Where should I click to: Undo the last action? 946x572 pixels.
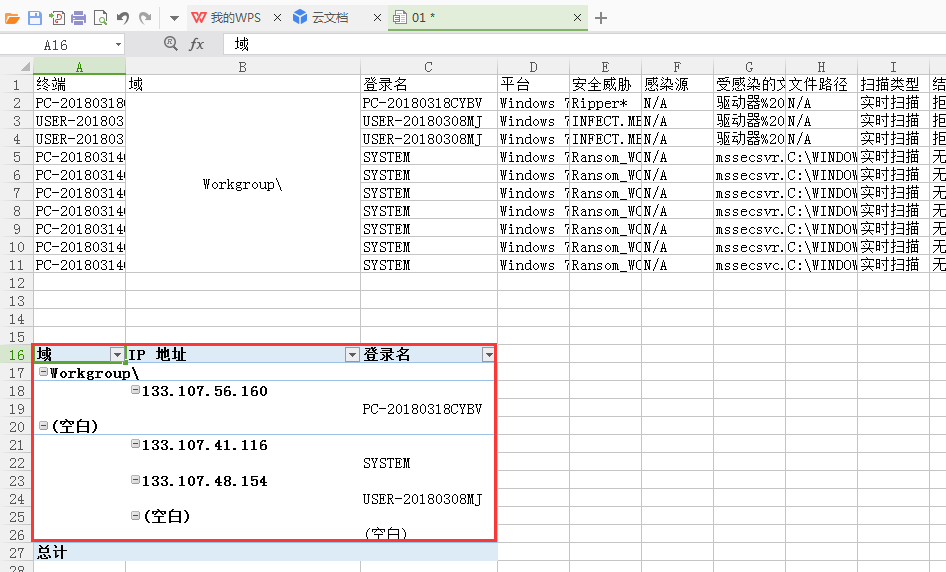123,18
